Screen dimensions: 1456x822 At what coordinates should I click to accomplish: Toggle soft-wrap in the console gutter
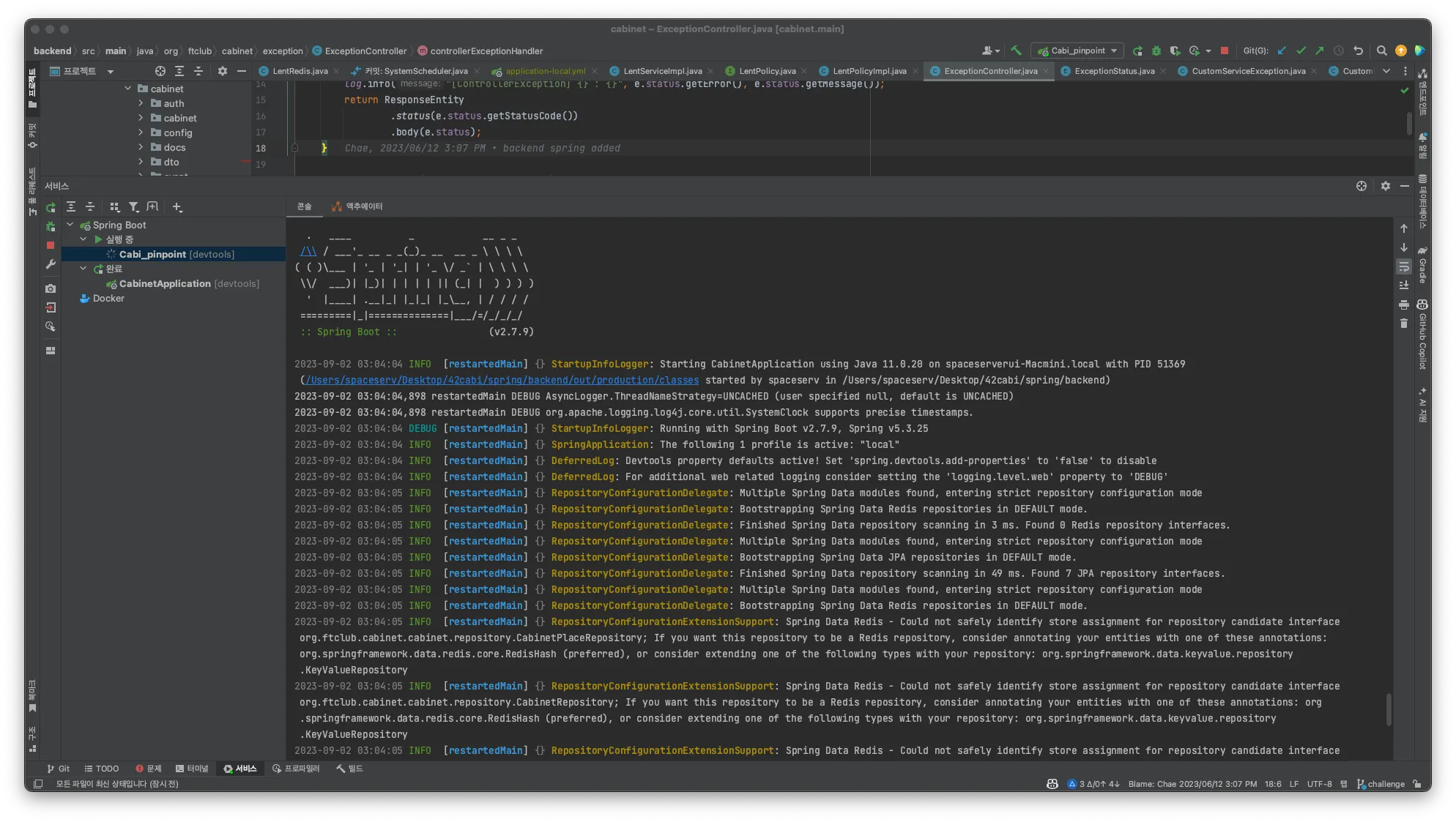1403,267
